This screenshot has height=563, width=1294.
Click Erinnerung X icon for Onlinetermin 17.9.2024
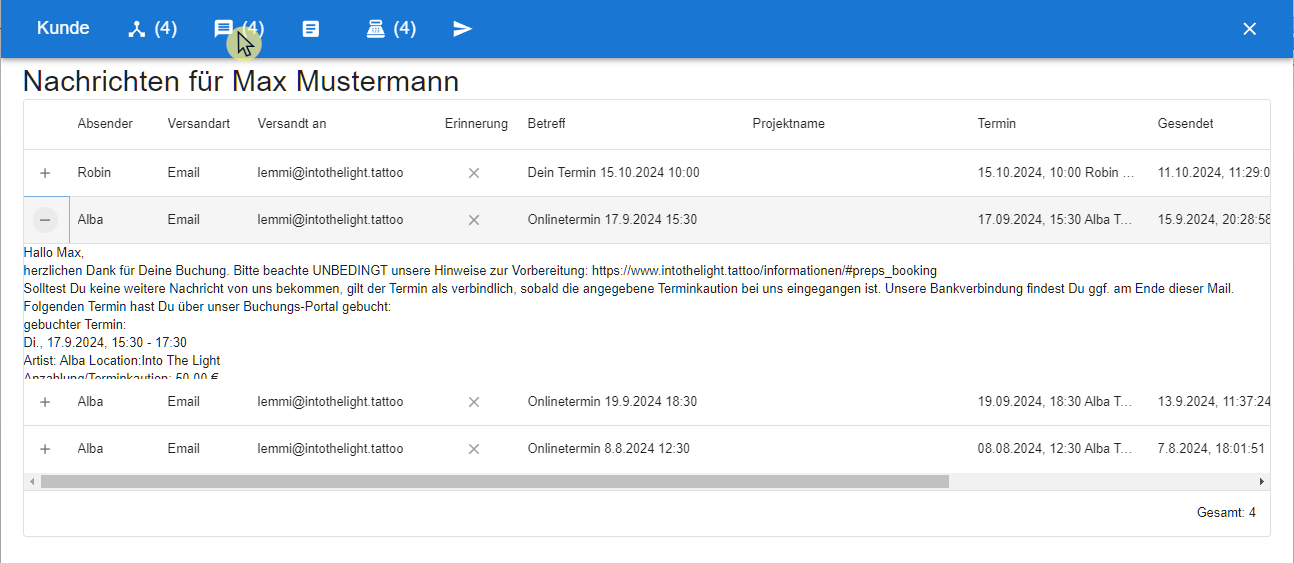pos(474,220)
